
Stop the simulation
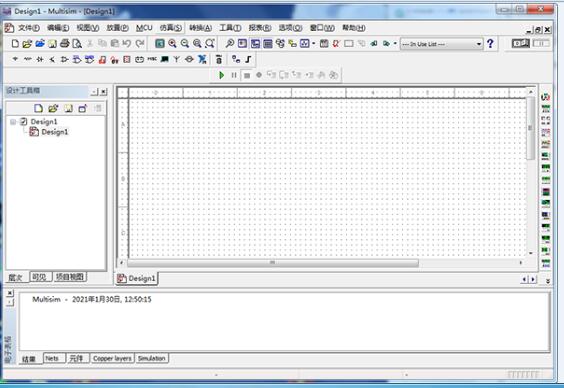[247, 76]
